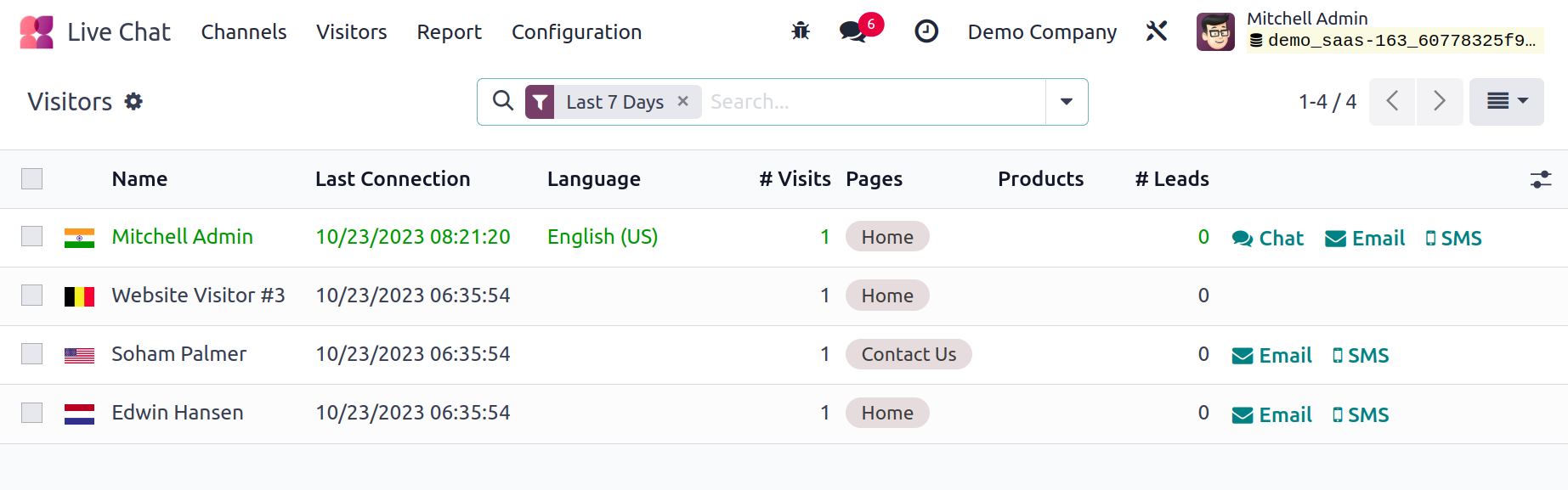1568x490 pixels.
Task: Open the Configuration menu
Action: [576, 32]
